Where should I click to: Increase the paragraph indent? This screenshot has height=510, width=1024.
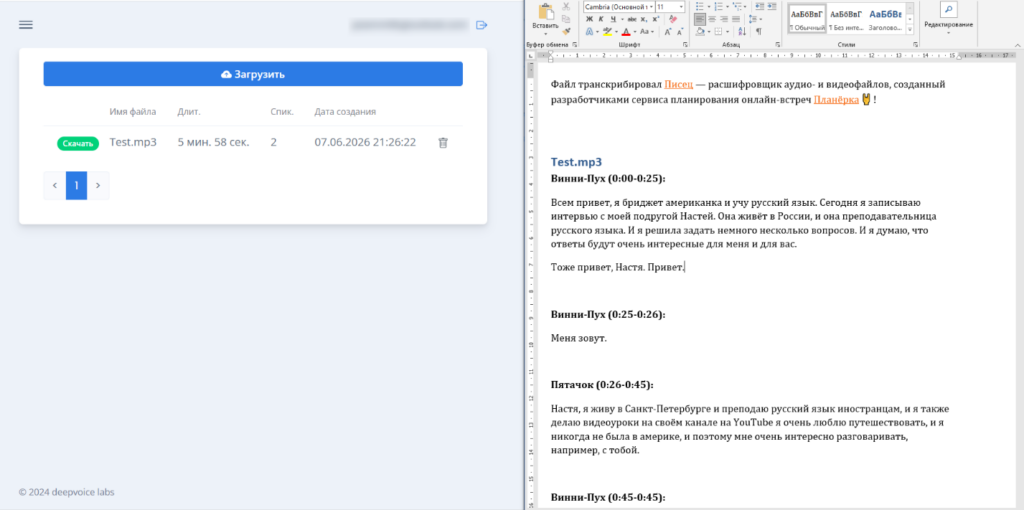[x=772, y=7]
